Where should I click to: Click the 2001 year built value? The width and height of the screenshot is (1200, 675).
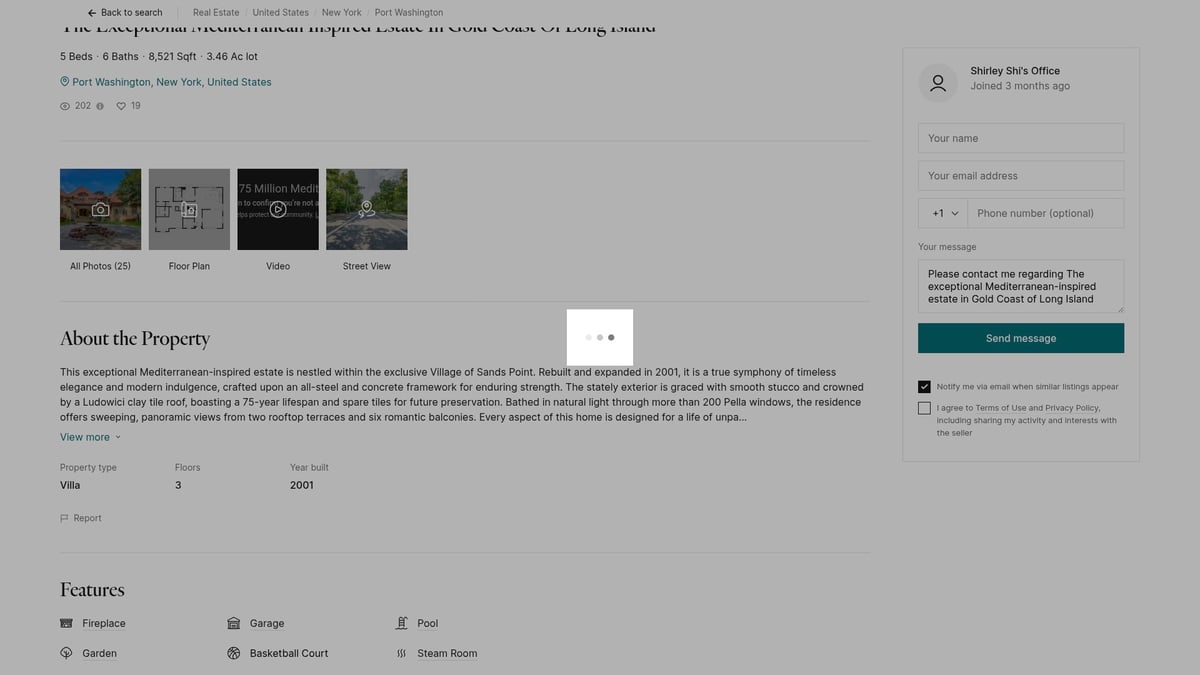pyautogui.click(x=302, y=485)
